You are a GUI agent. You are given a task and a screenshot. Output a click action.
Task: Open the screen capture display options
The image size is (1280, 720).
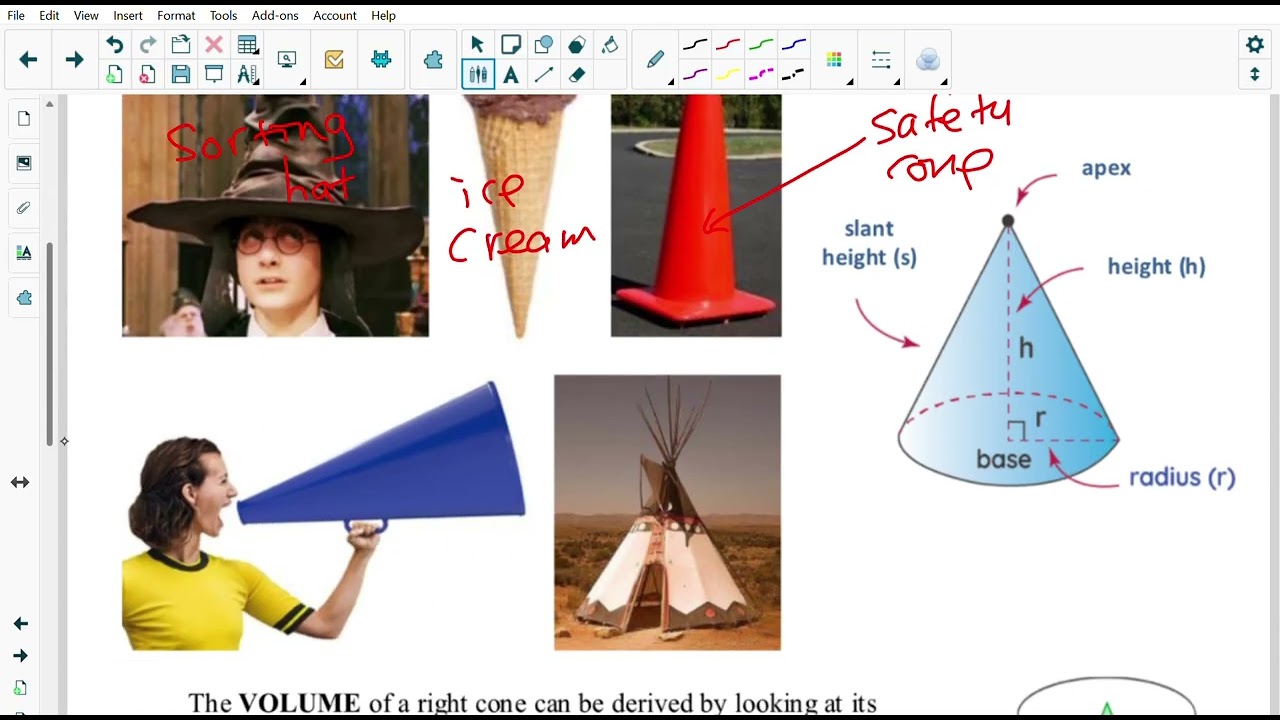(288, 60)
